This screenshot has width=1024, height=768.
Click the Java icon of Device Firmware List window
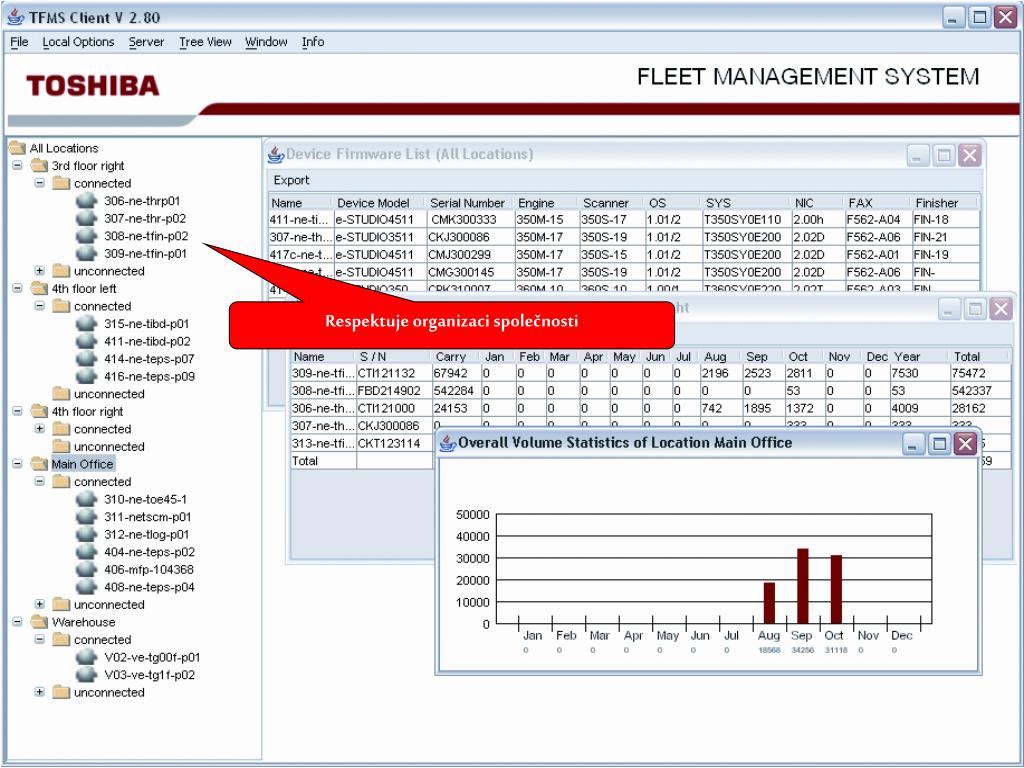click(276, 155)
